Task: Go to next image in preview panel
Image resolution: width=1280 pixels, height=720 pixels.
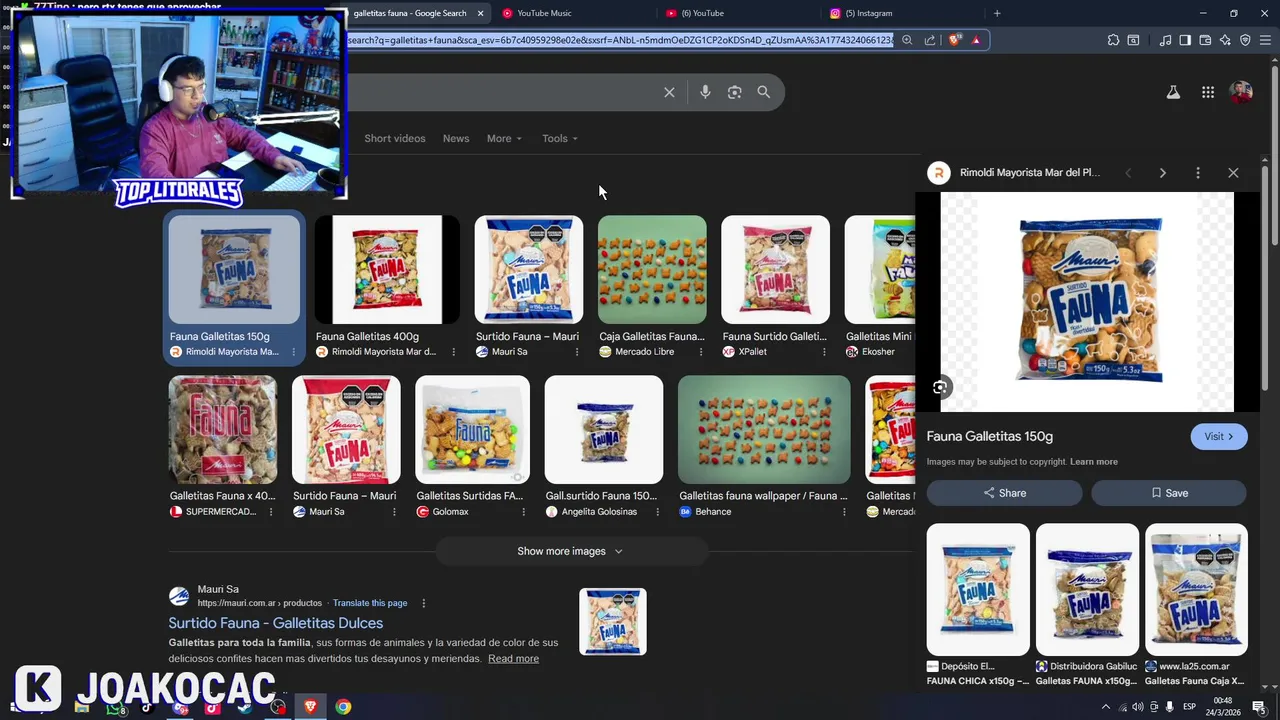Action: (1162, 173)
